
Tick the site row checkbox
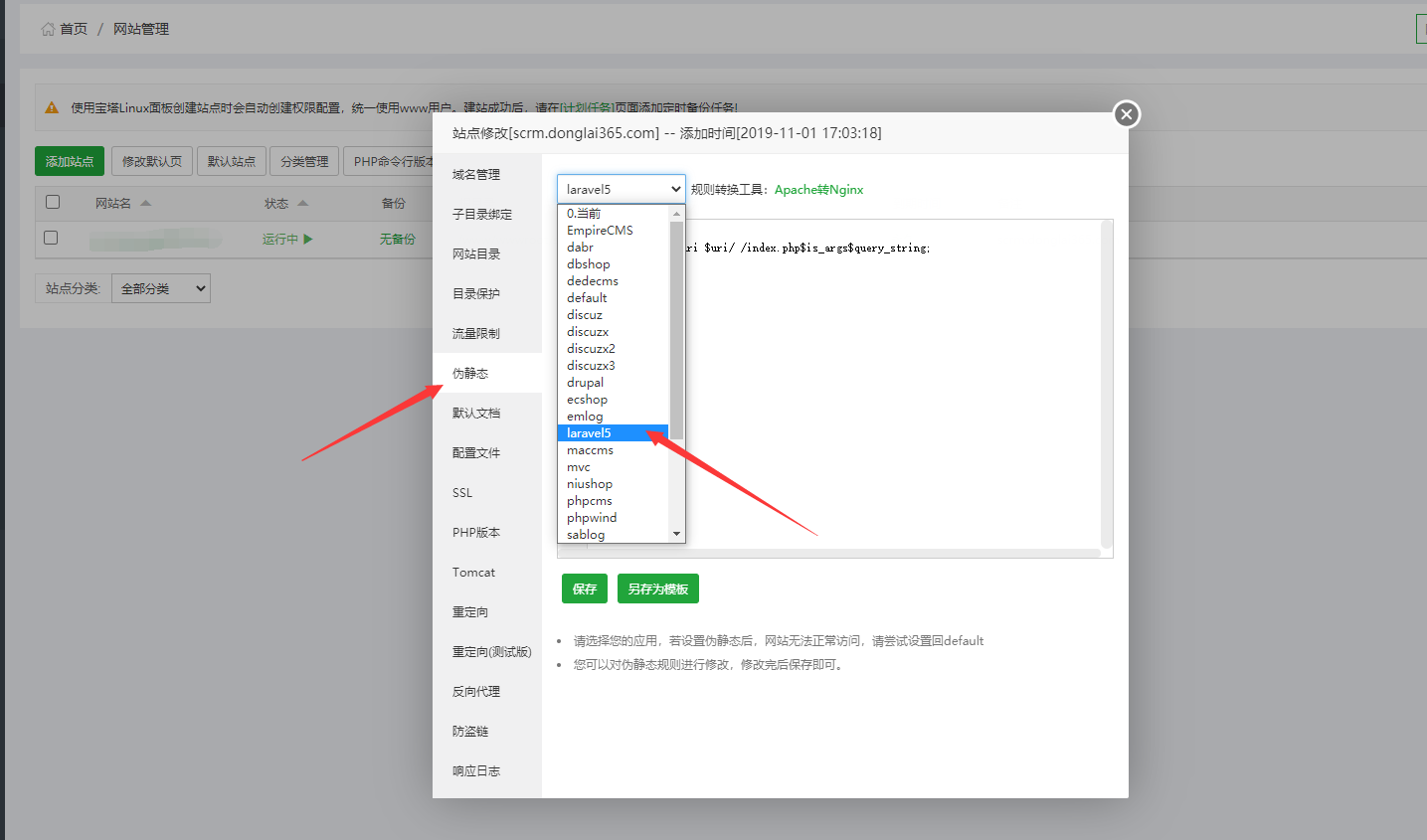pos(51,238)
